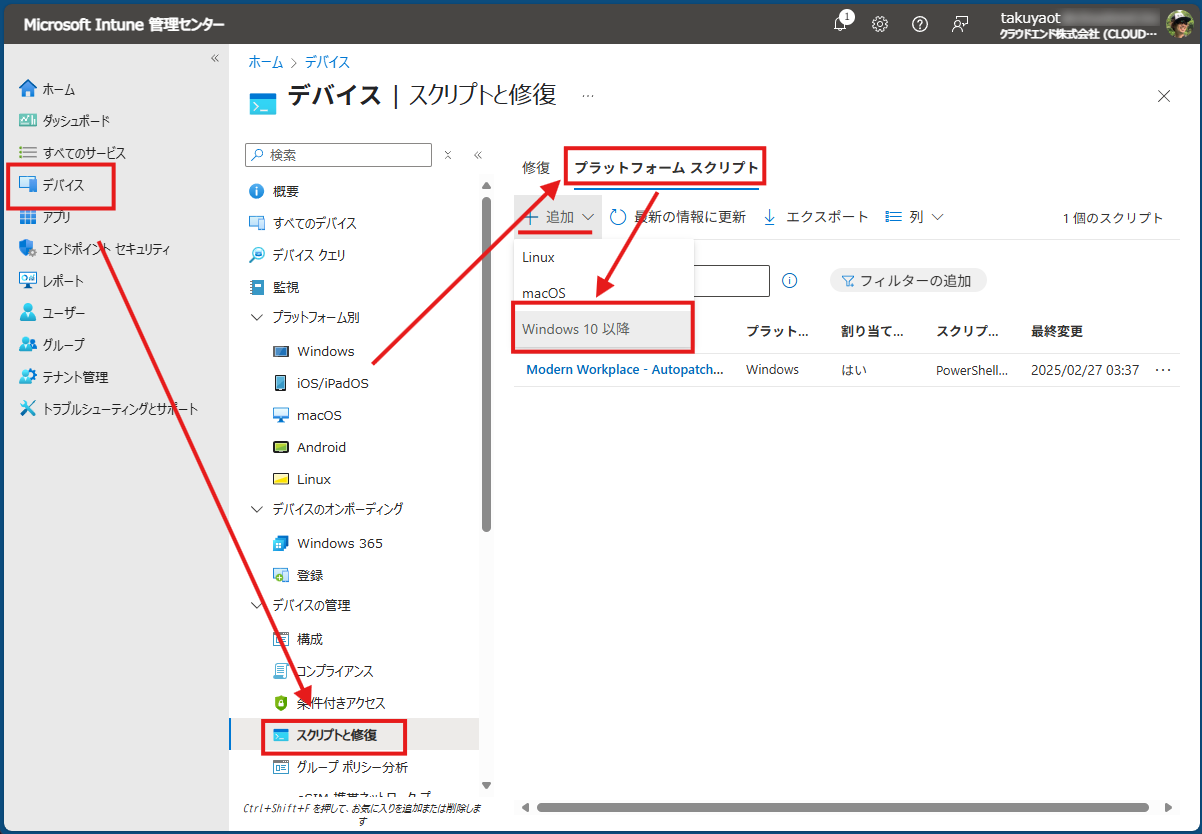The width and height of the screenshot is (1202, 834).
Task: Open the help question mark icon
Action: pyautogui.click(x=920, y=24)
